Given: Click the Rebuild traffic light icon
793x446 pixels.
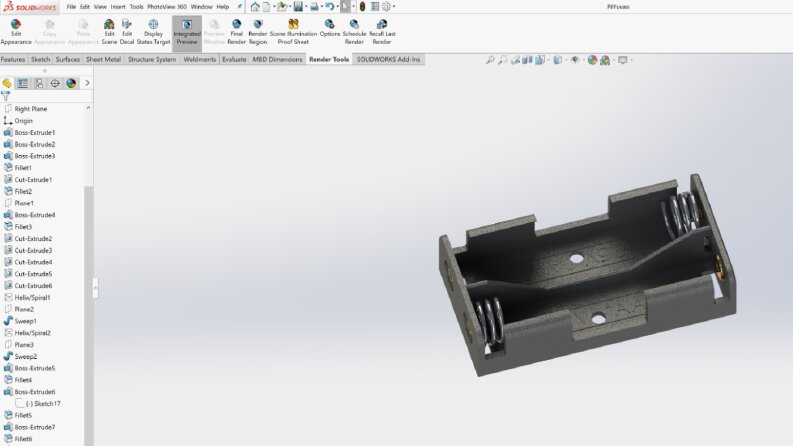Looking at the screenshot, I should (x=362, y=7).
